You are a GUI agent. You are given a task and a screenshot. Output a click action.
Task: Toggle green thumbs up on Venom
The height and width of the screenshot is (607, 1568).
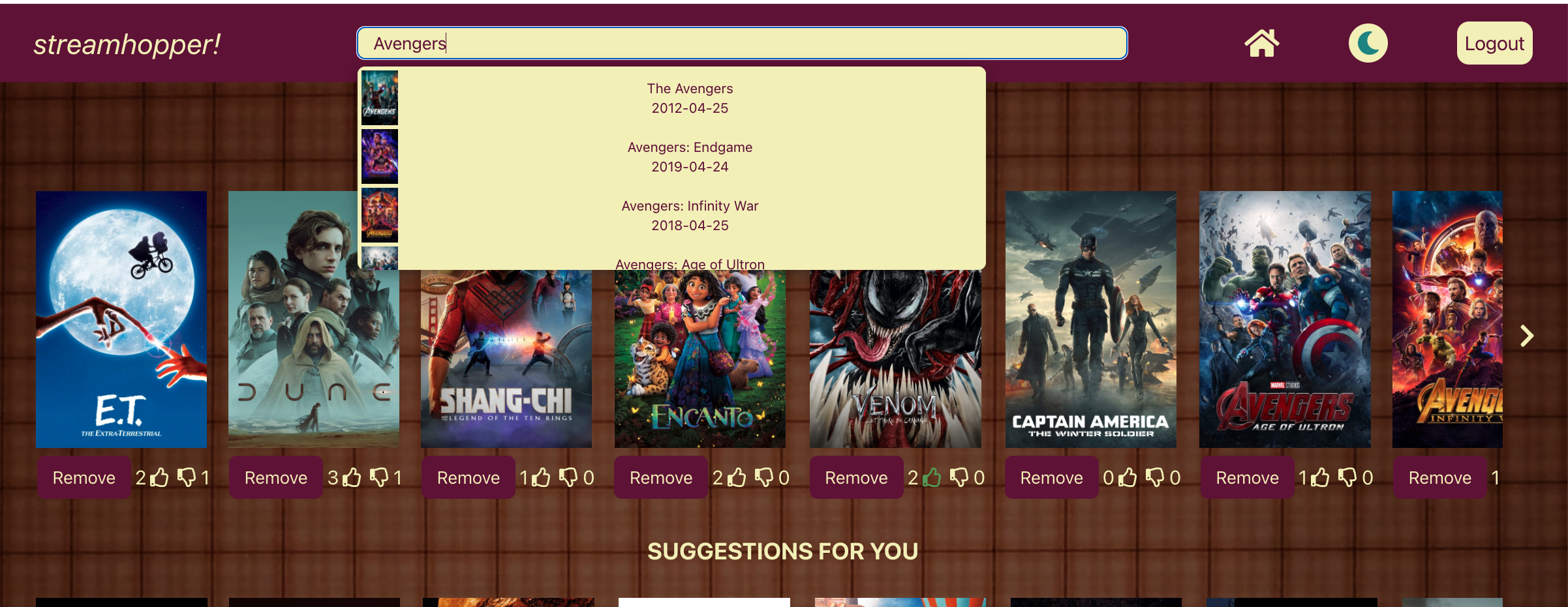click(932, 478)
